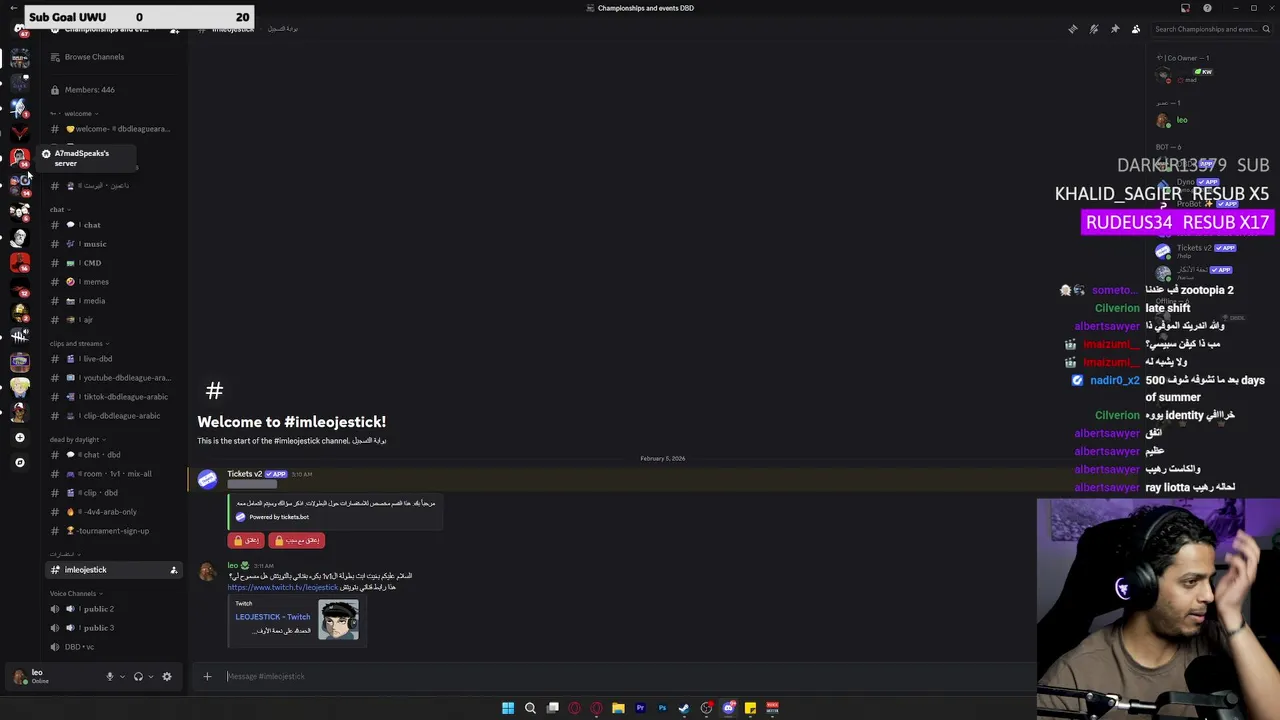Image resolution: width=1280 pixels, height=720 pixels.
Task: Open Steam from taskbar
Action: [684, 708]
